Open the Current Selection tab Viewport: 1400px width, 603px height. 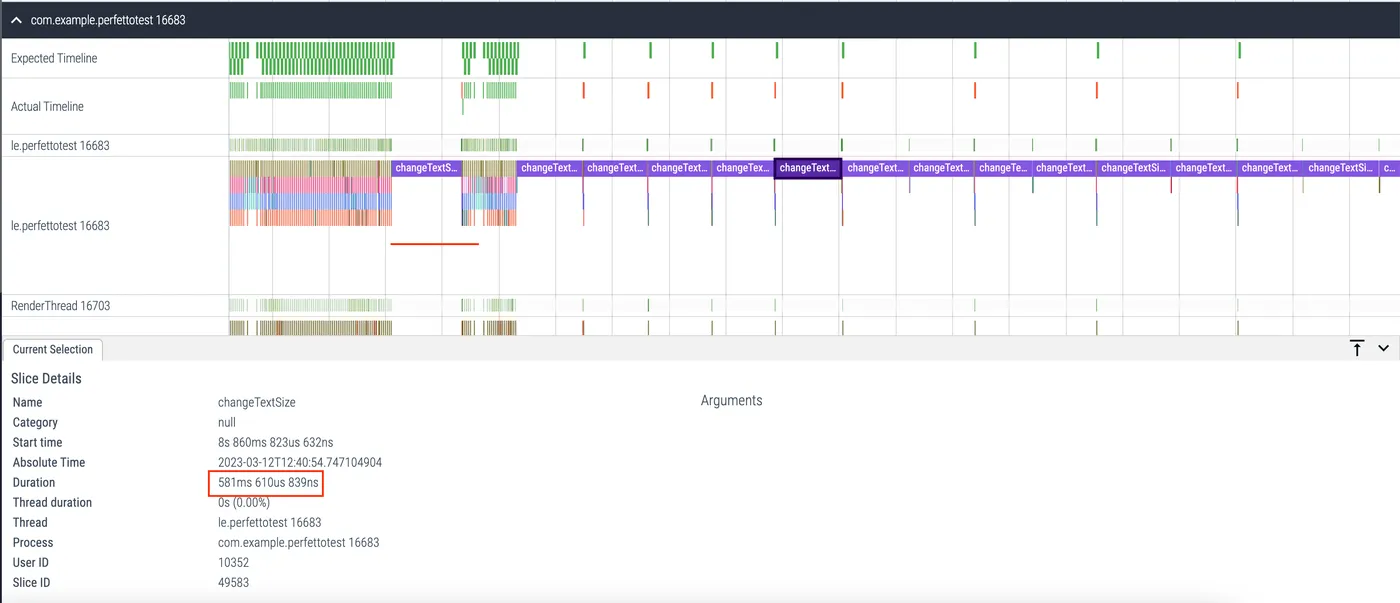click(x=53, y=349)
